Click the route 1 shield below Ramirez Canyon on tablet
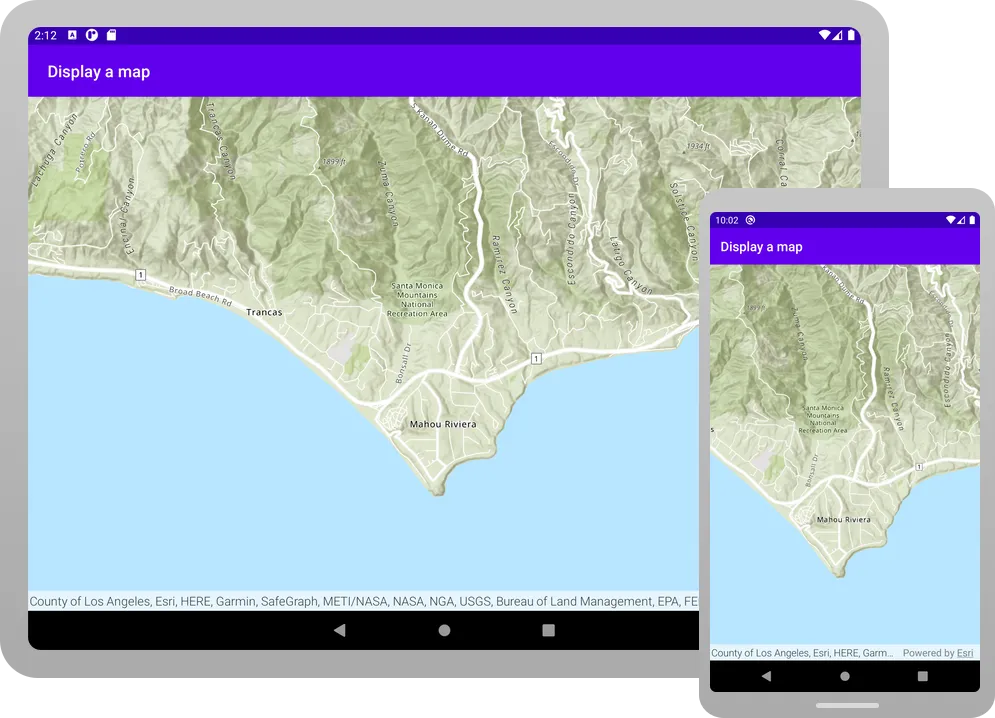The image size is (995, 718). click(536, 359)
